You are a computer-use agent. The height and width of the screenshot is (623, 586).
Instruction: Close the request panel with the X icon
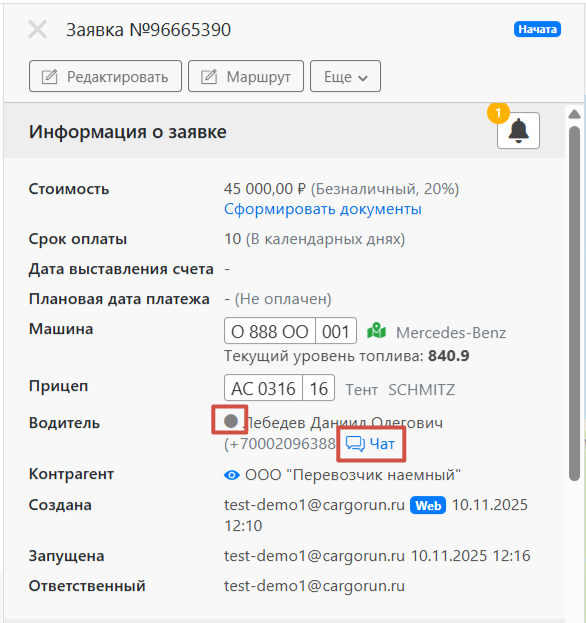click(x=37, y=29)
